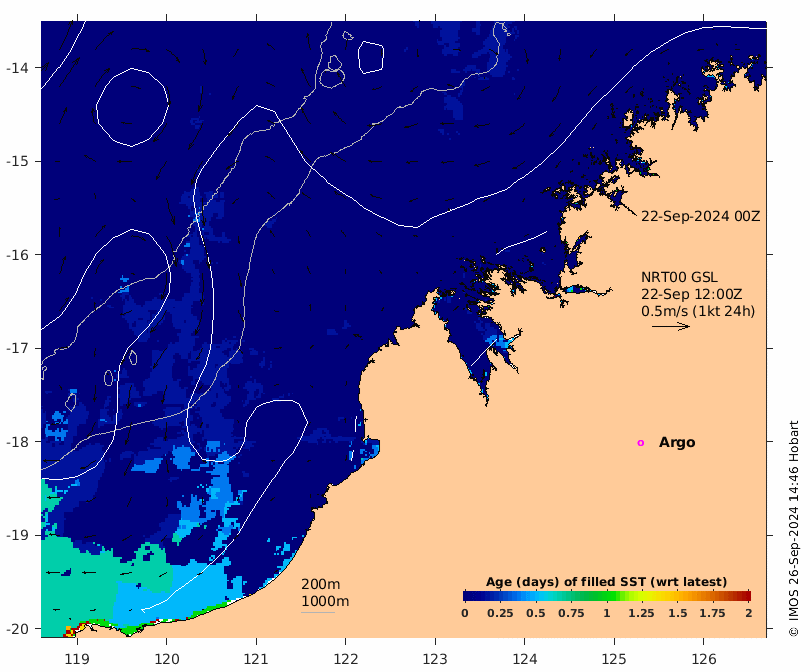Click the Age of filled SST colorbar title
Screen dimensions: 810x672
(x=606, y=582)
